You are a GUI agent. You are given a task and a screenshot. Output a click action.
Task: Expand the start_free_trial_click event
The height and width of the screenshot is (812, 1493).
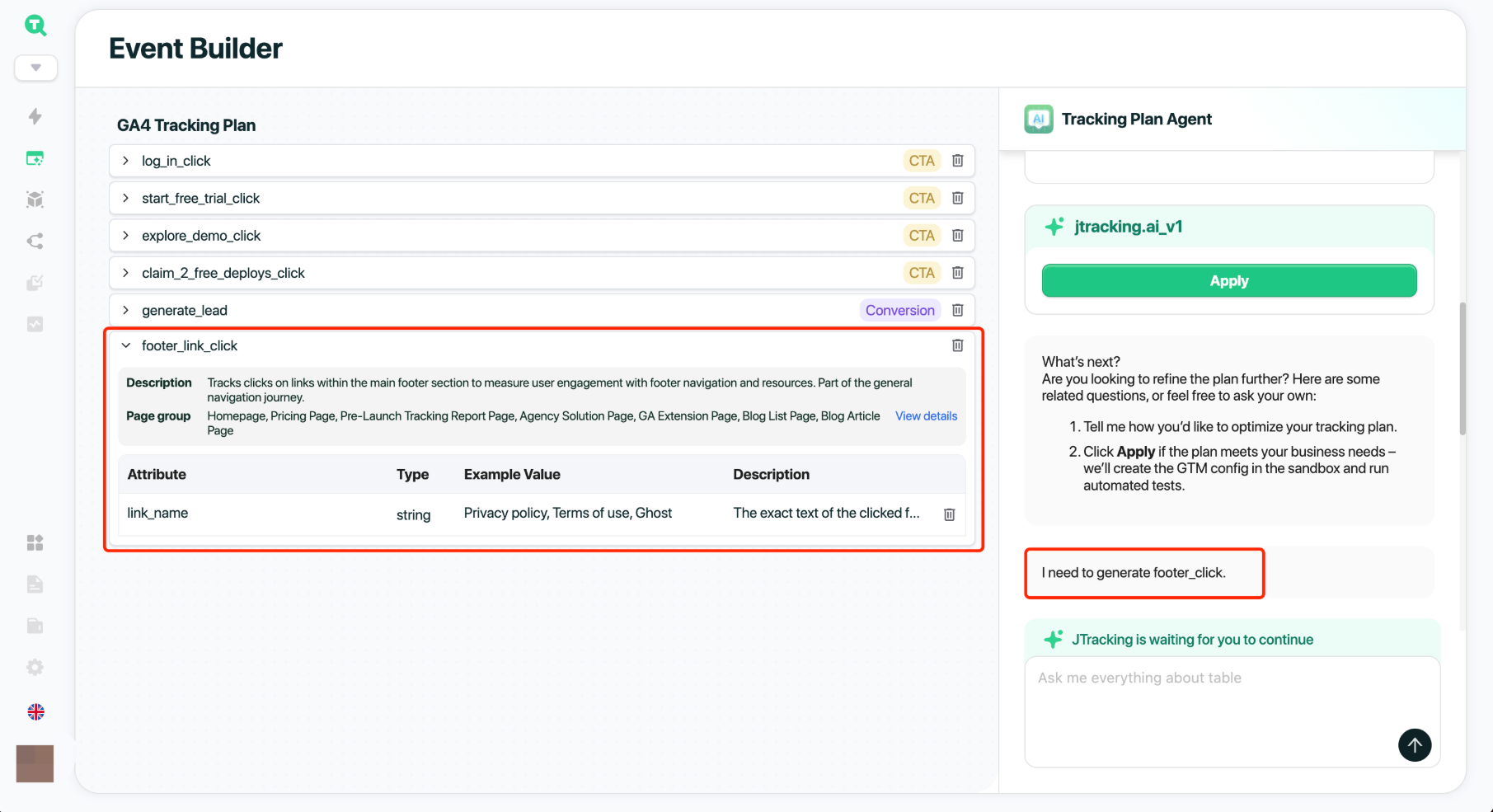[125, 198]
